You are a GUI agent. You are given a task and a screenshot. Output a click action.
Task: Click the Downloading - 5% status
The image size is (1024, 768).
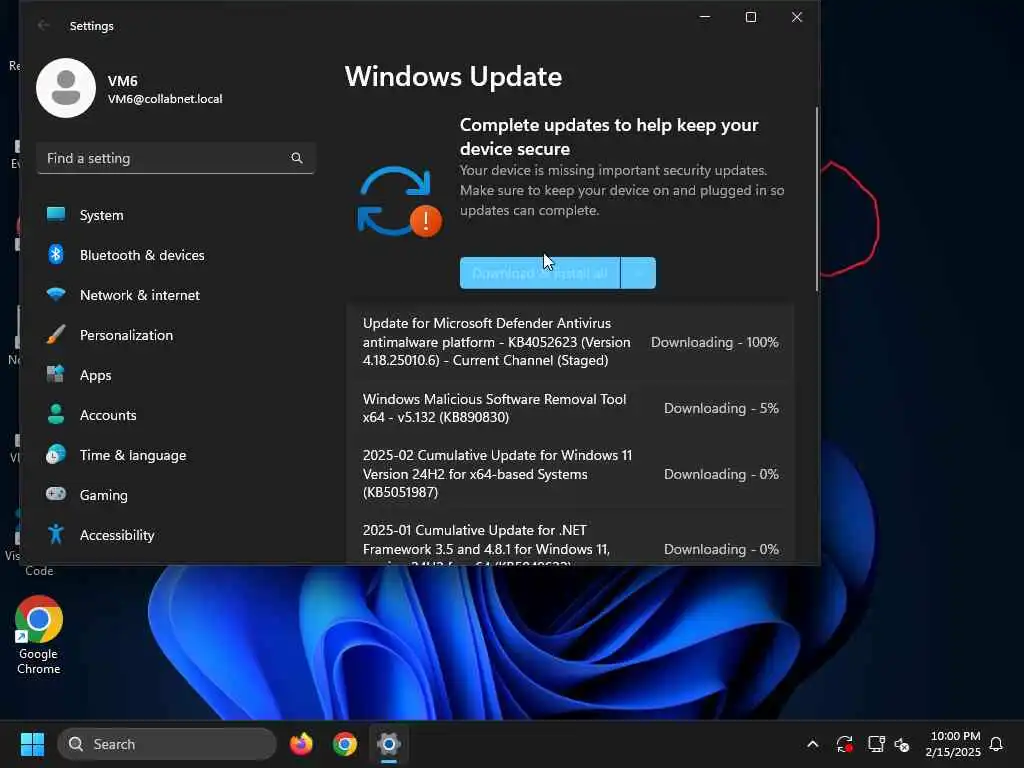tap(721, 408)
